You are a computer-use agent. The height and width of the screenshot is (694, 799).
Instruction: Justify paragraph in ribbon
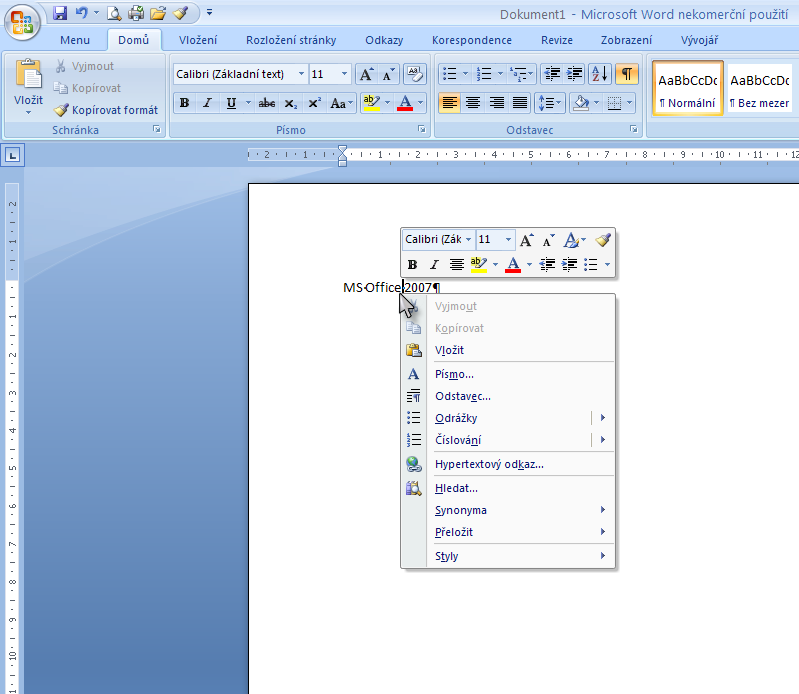[x=520, y=103]
